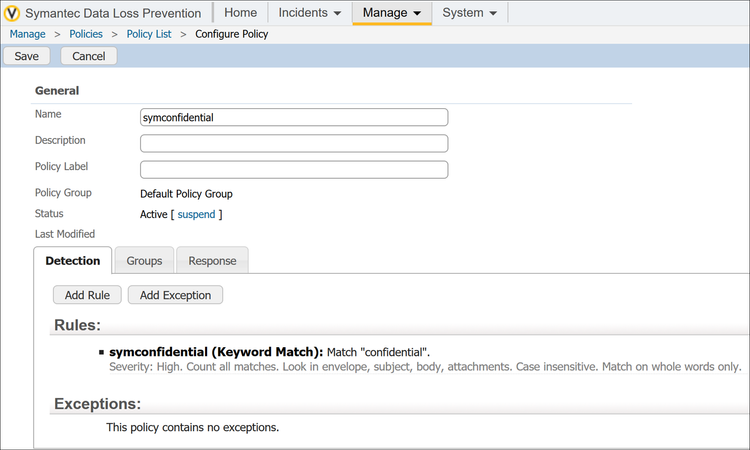Focus the Description text field

pos(294,143)
